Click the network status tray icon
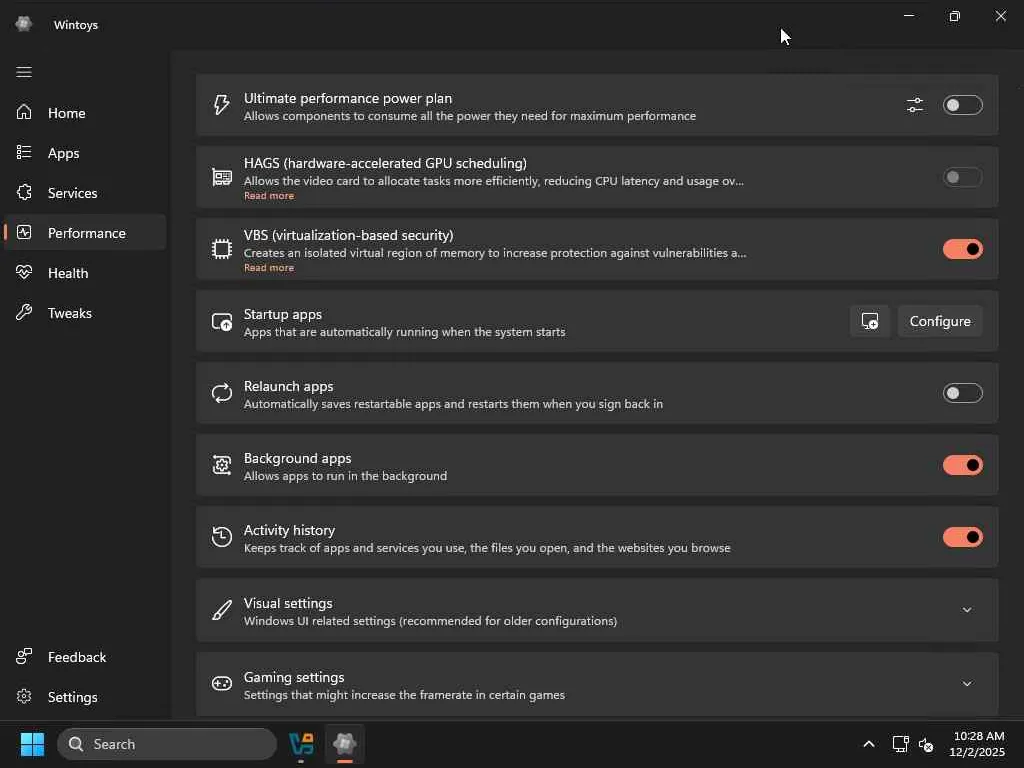The image size is (1024, 768). [x=901, y=744]
